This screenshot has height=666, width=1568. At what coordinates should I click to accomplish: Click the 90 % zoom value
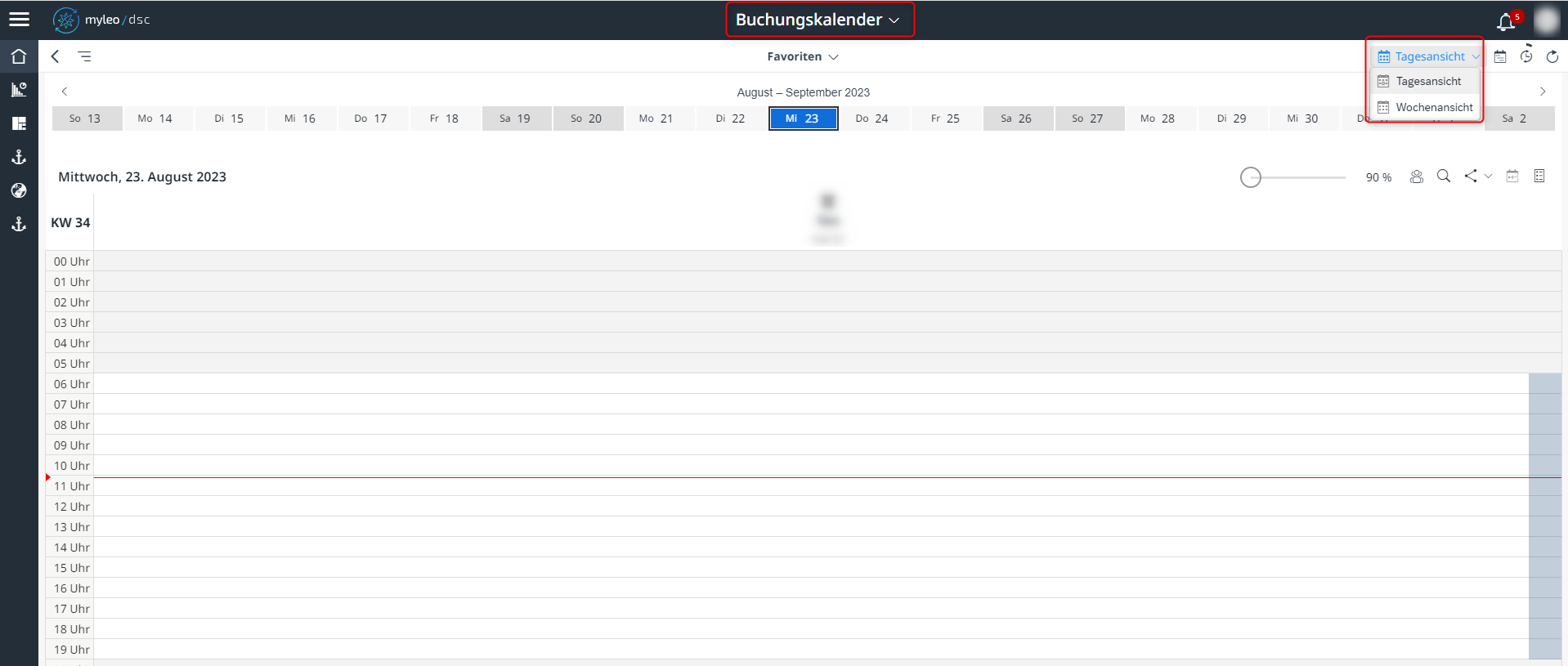point(1378,177)
